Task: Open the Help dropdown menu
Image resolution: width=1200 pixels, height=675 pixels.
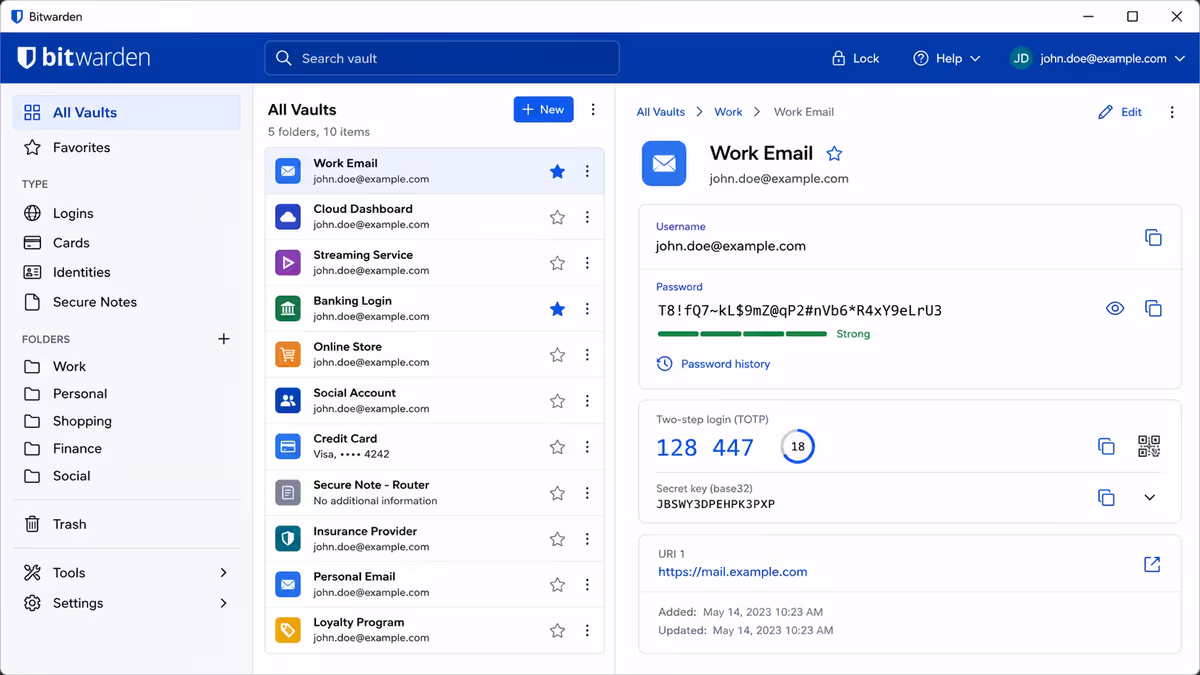Action: [946, 58]
